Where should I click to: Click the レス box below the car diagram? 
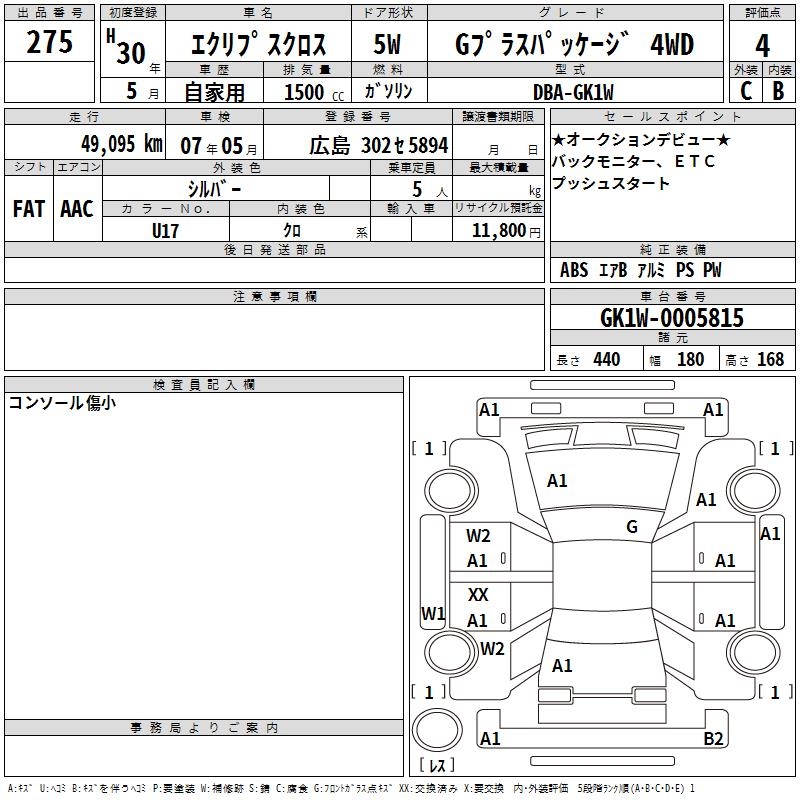(x=437, y=766)
